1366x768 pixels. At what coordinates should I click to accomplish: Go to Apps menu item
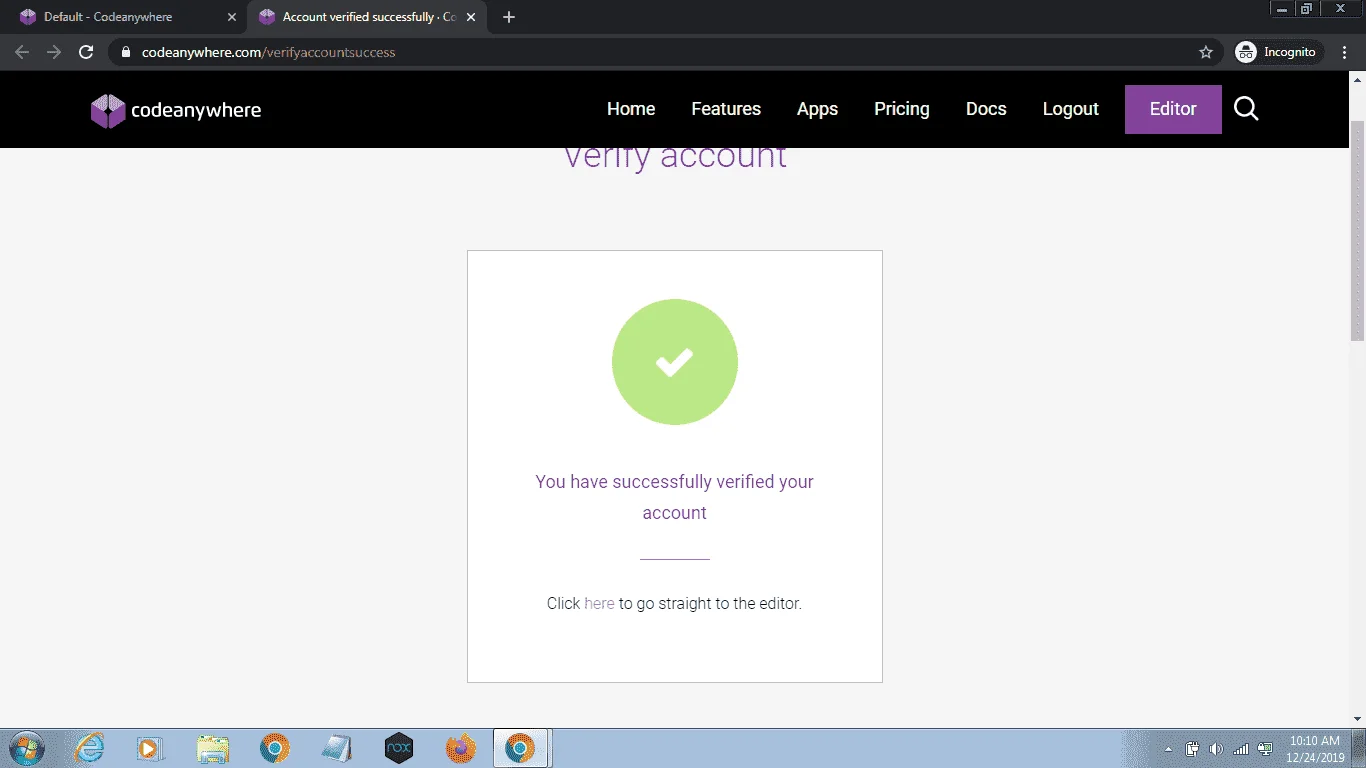coord(817,109)
